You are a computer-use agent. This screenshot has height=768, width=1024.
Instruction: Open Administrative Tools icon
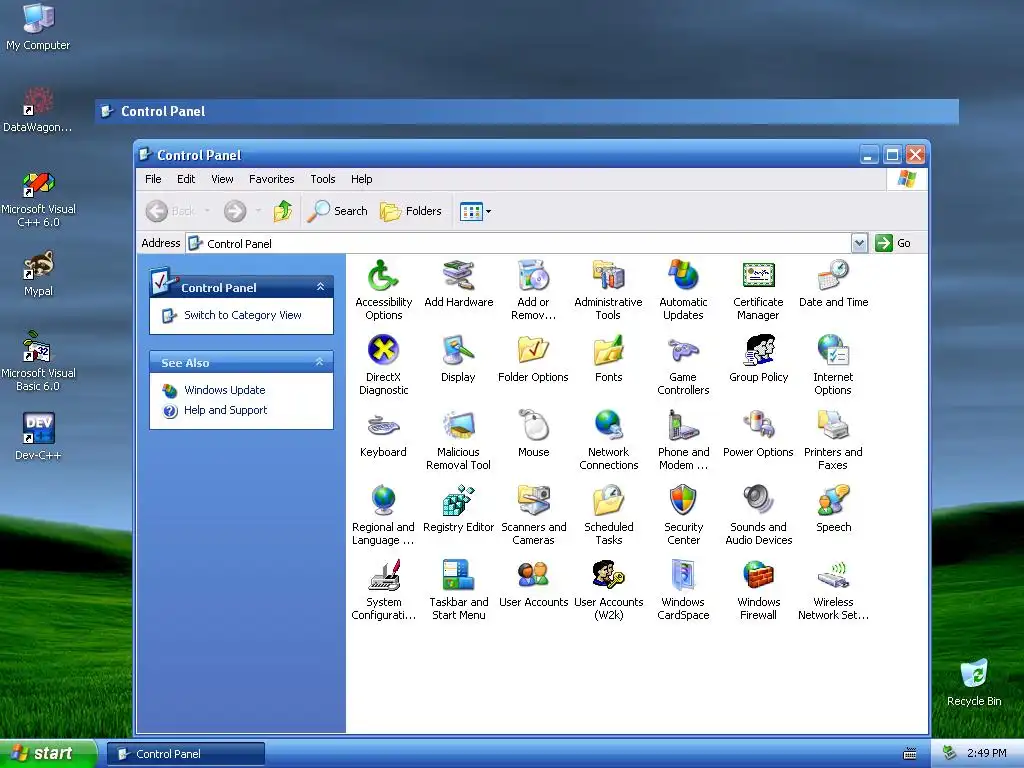click(608, 276)
